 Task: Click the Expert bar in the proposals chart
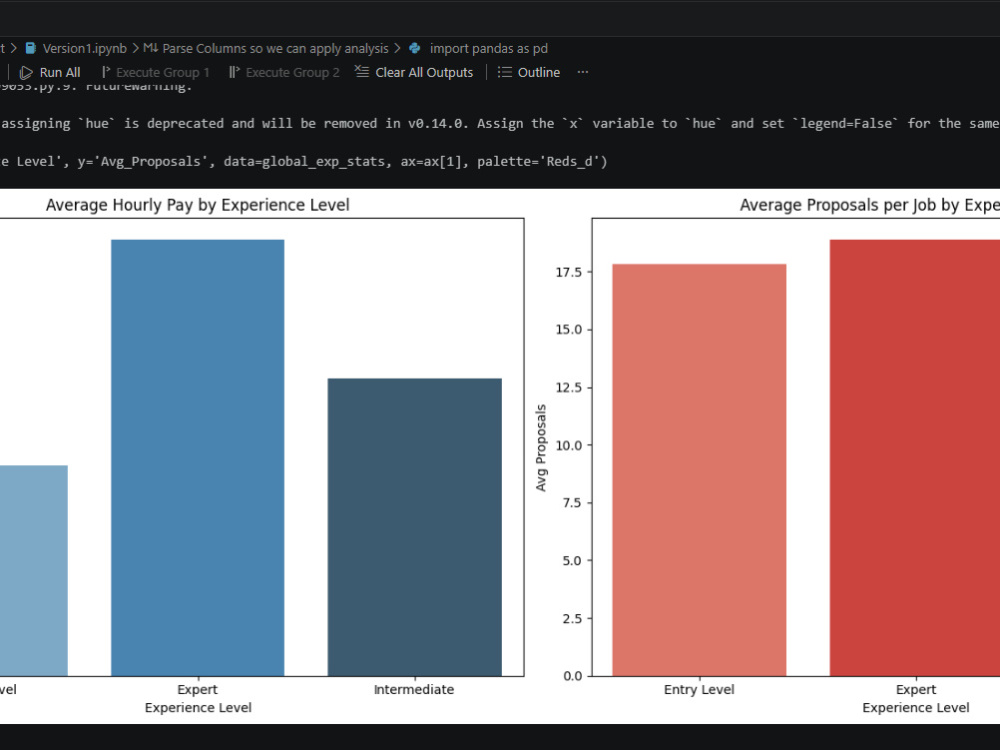(x=915, y=458)
